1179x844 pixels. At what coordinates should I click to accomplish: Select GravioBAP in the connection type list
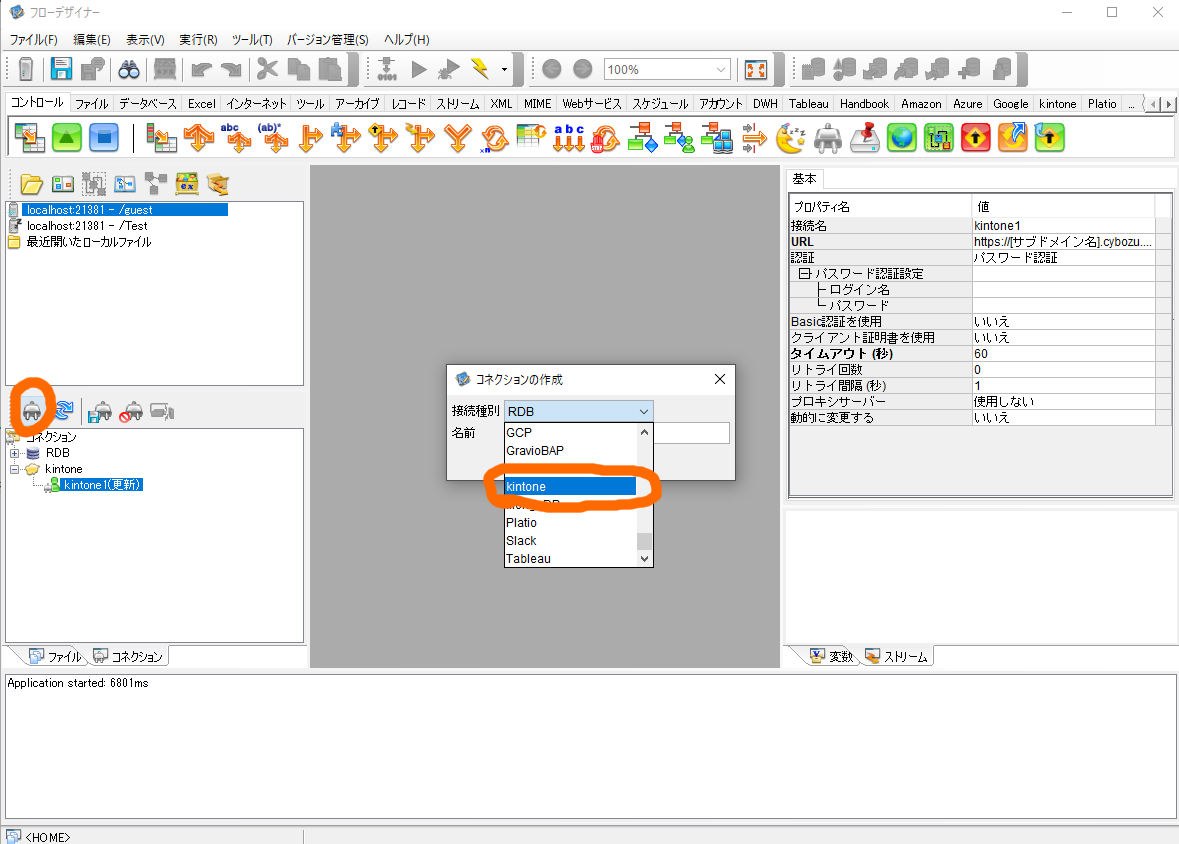pos(570,451)
